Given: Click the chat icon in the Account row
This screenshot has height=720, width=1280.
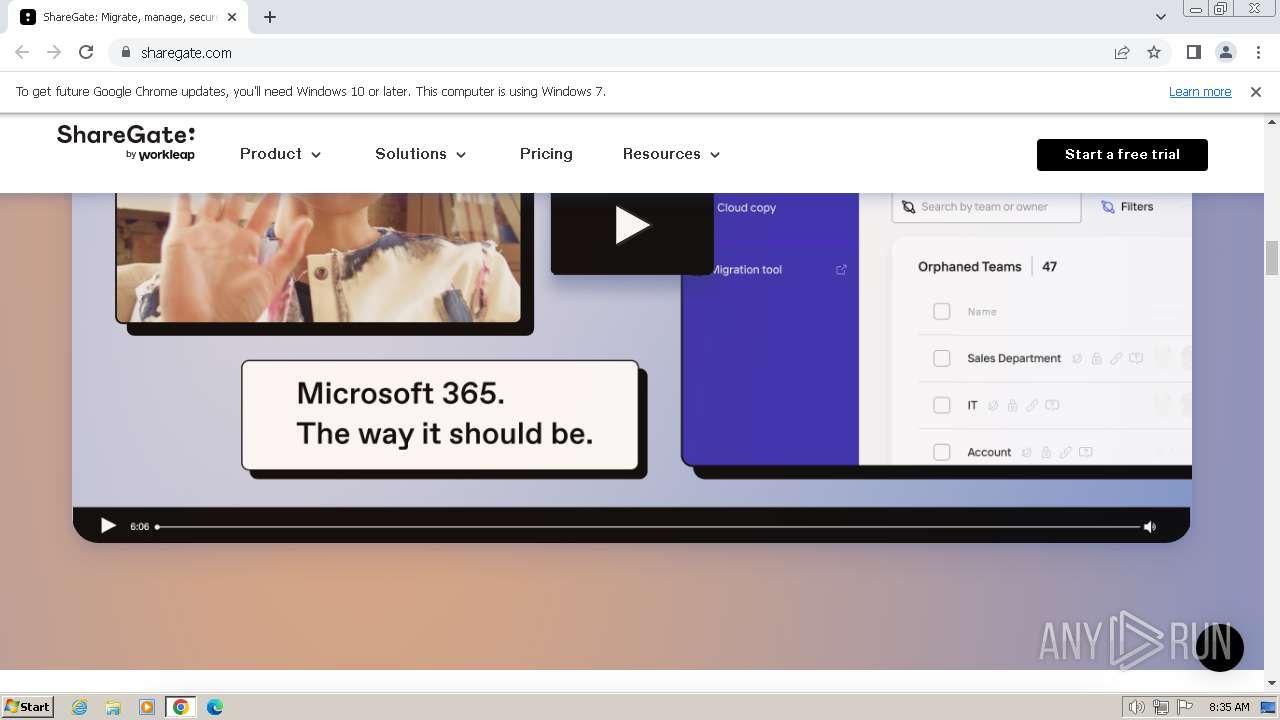Looking at the screenshot, I should click(1086, 452).
